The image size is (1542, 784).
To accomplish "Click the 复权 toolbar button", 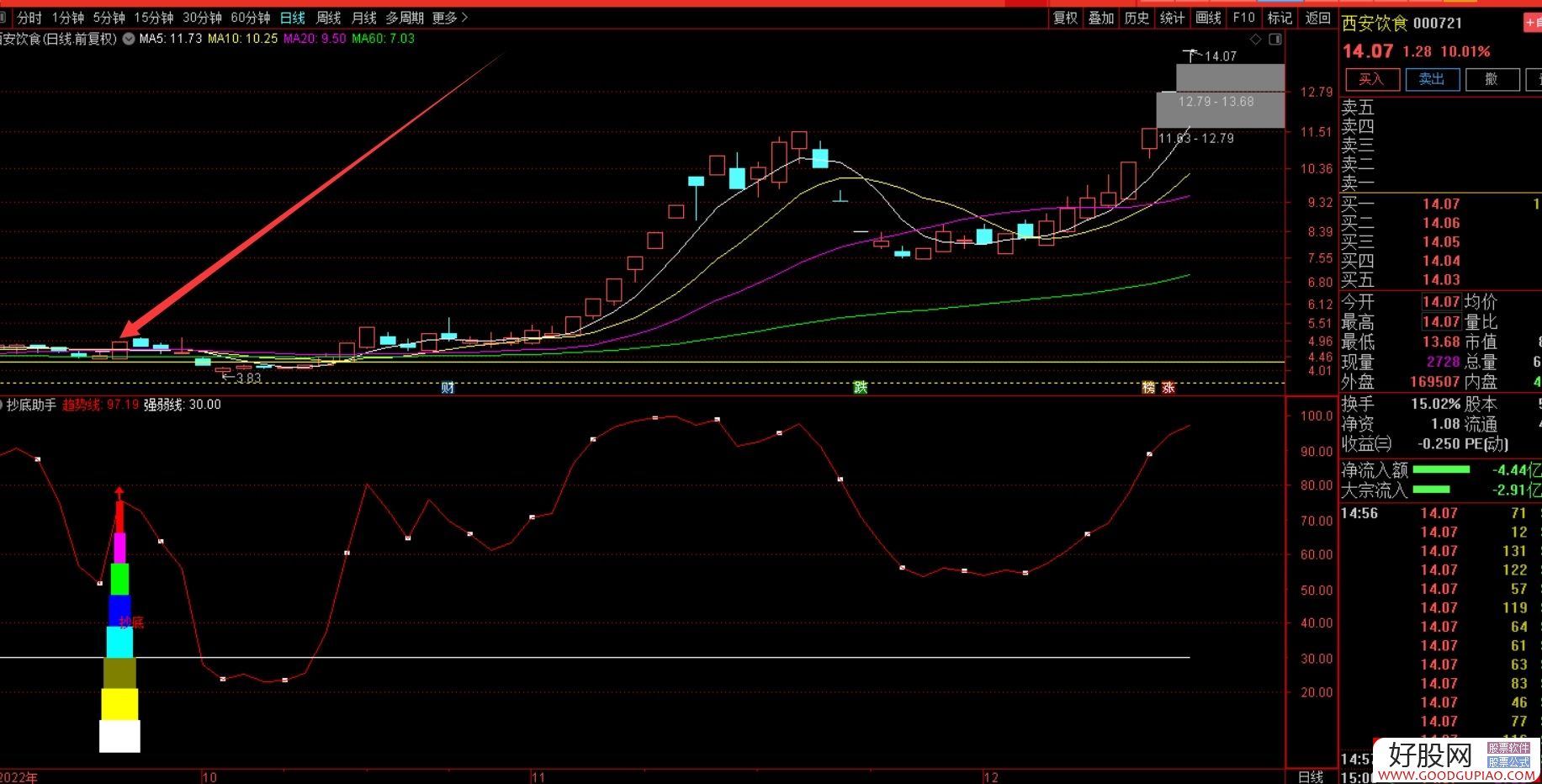I will 1065,18.
